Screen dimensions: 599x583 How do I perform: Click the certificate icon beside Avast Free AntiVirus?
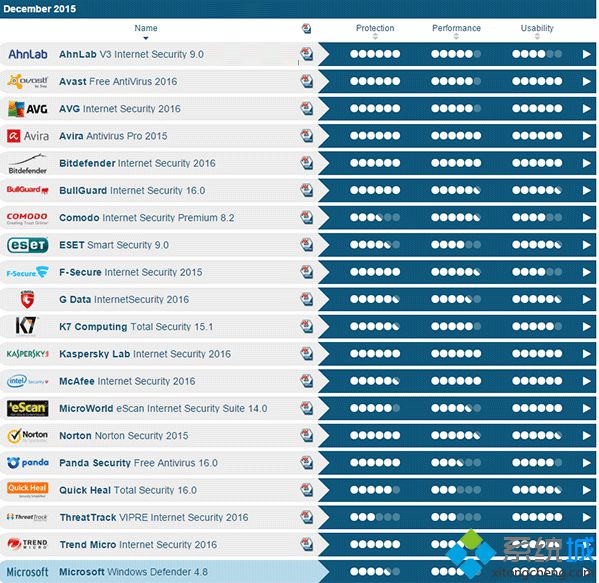(x=306, y=81)
